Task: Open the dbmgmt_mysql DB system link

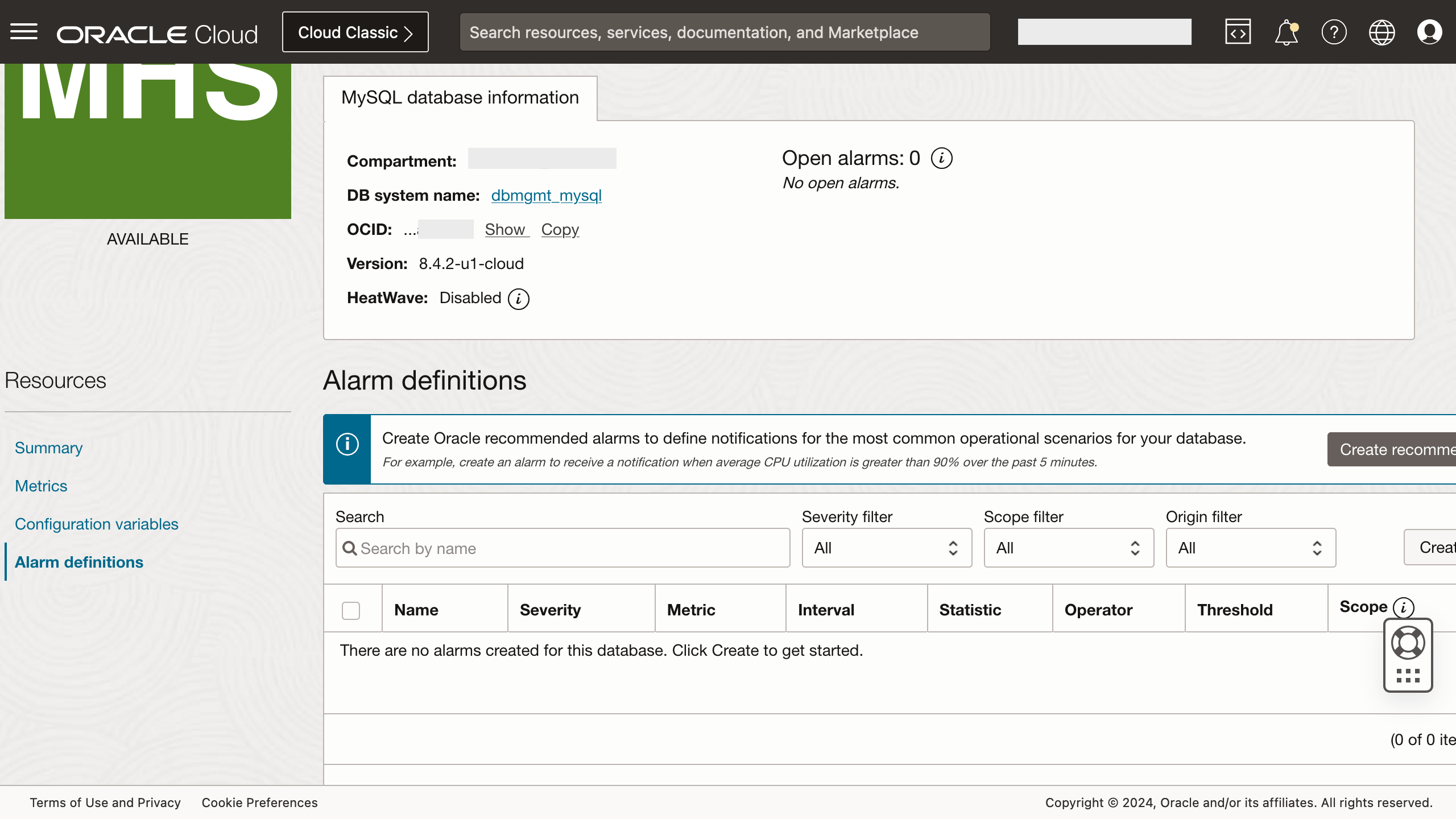Action: pos(545,195)
